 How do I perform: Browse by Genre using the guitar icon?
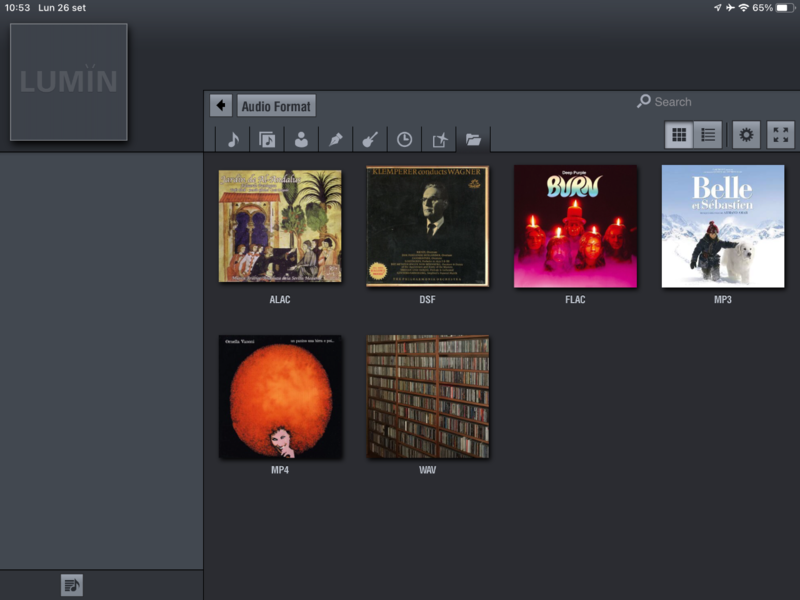point(370,139)
